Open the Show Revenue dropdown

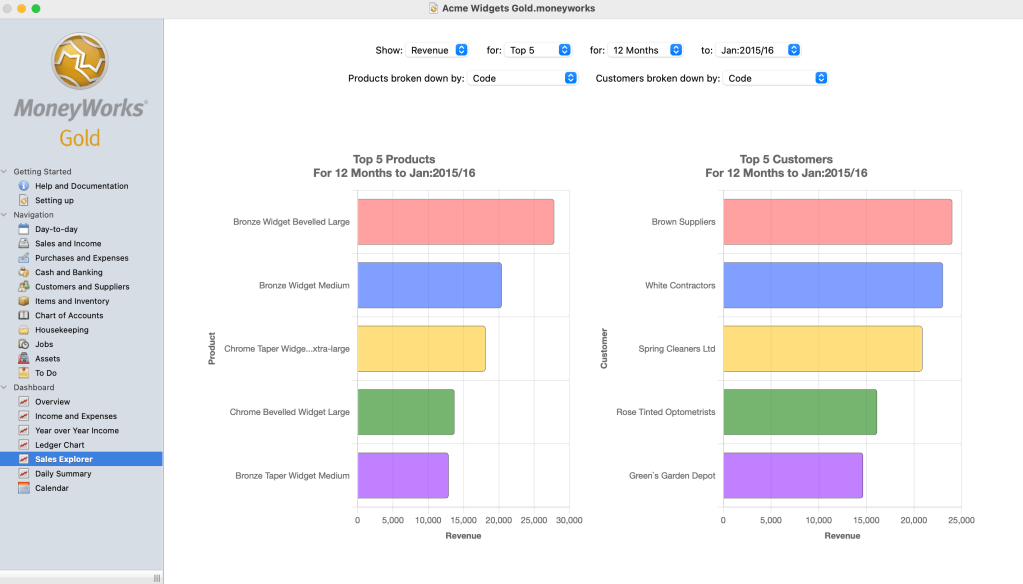pyautogui.click(x=438, y=50)
